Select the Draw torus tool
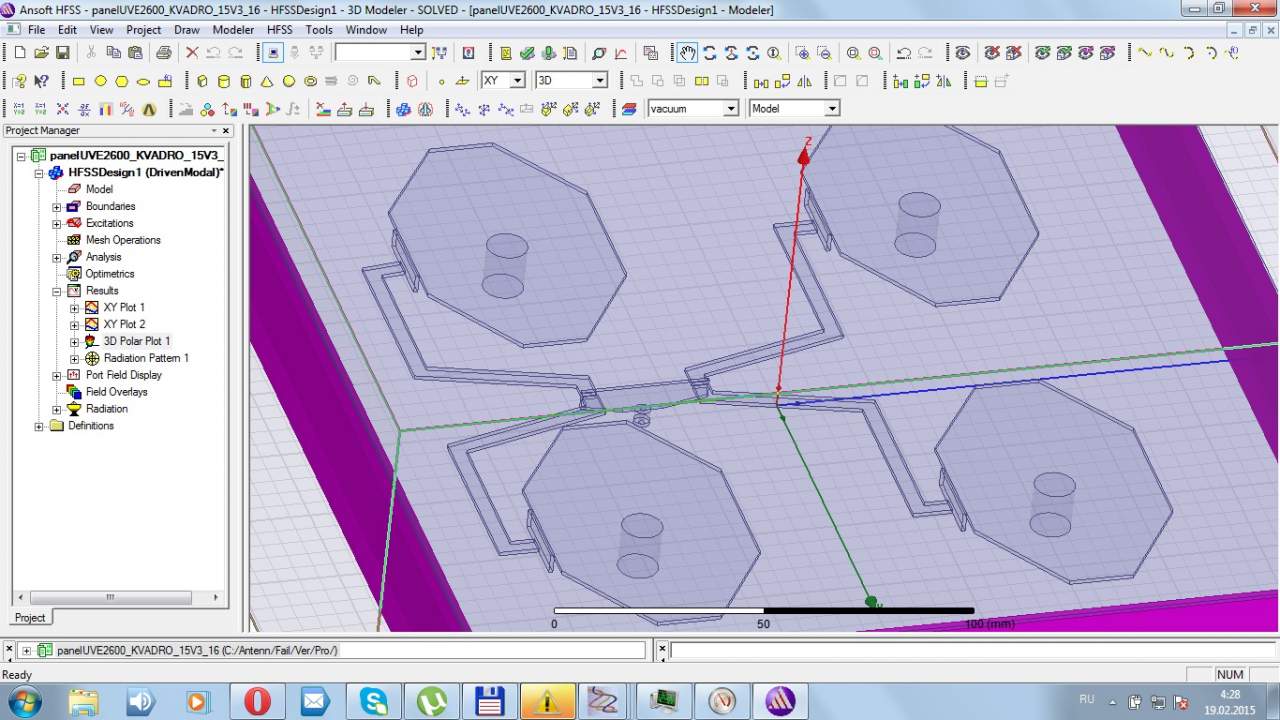Viewport: 1280px width, 720px height. pyautogui.click(x=311, y=81)
